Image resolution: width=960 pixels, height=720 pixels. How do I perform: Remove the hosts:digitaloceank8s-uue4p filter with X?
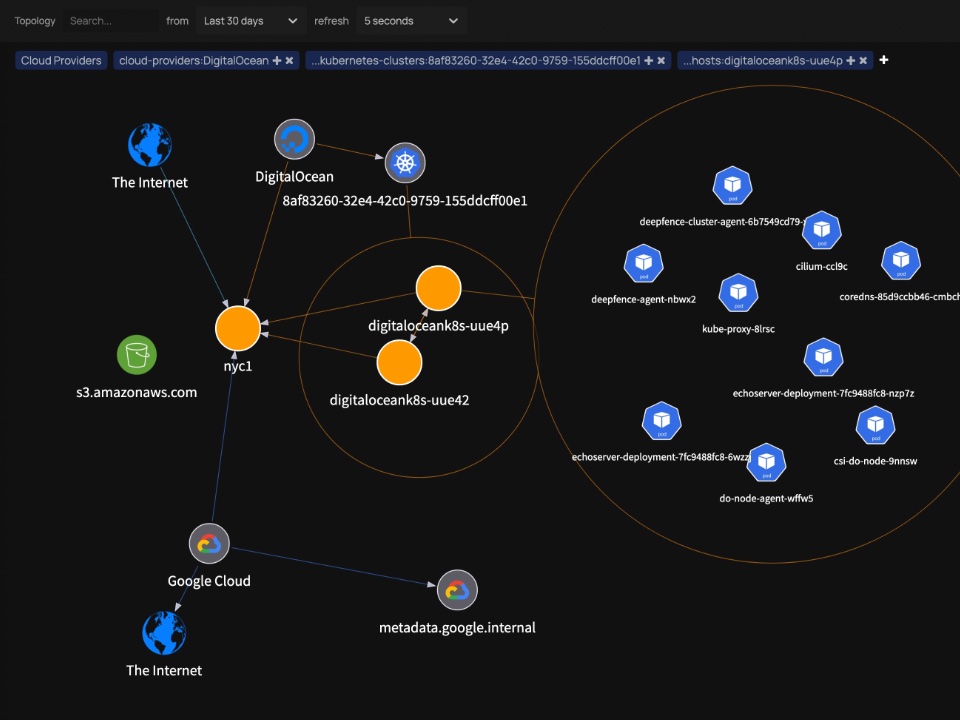(863, 61)
